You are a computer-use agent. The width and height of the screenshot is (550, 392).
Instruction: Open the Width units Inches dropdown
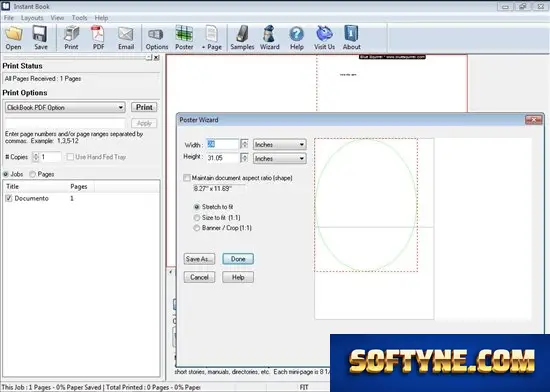tap(280, 144)
